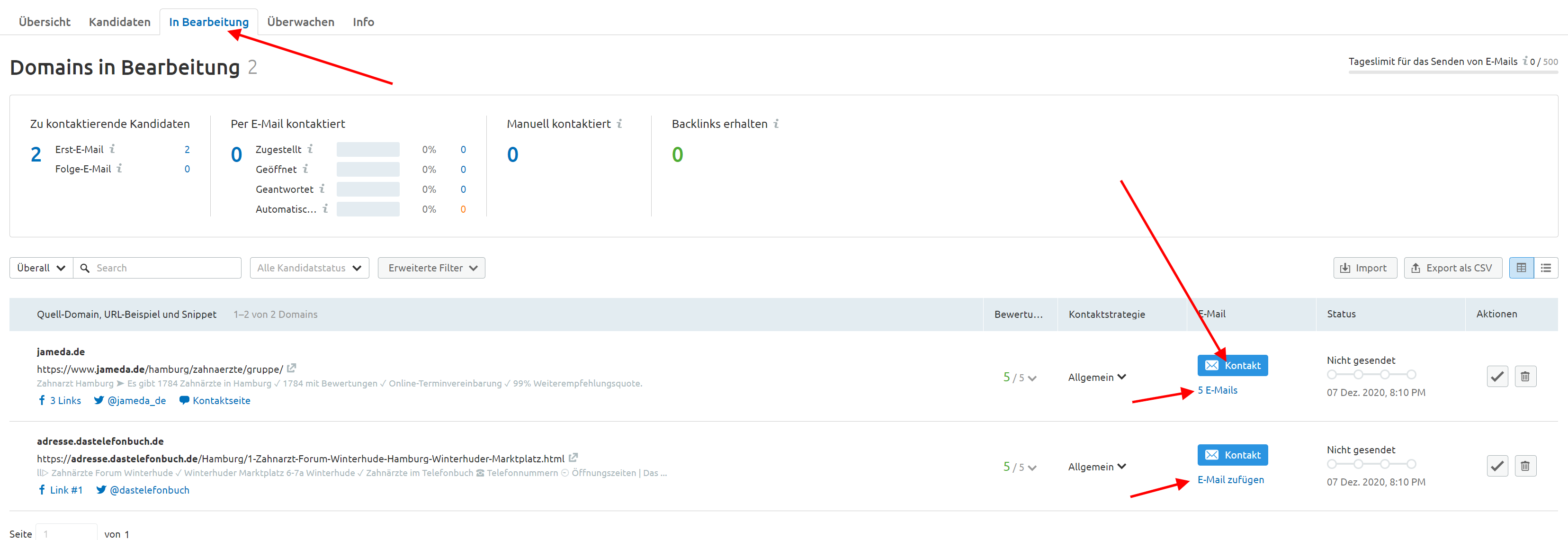This screenshot has width=1568, height=540.
Task: Click jameda.de domain name
Action: click(61, 351)
